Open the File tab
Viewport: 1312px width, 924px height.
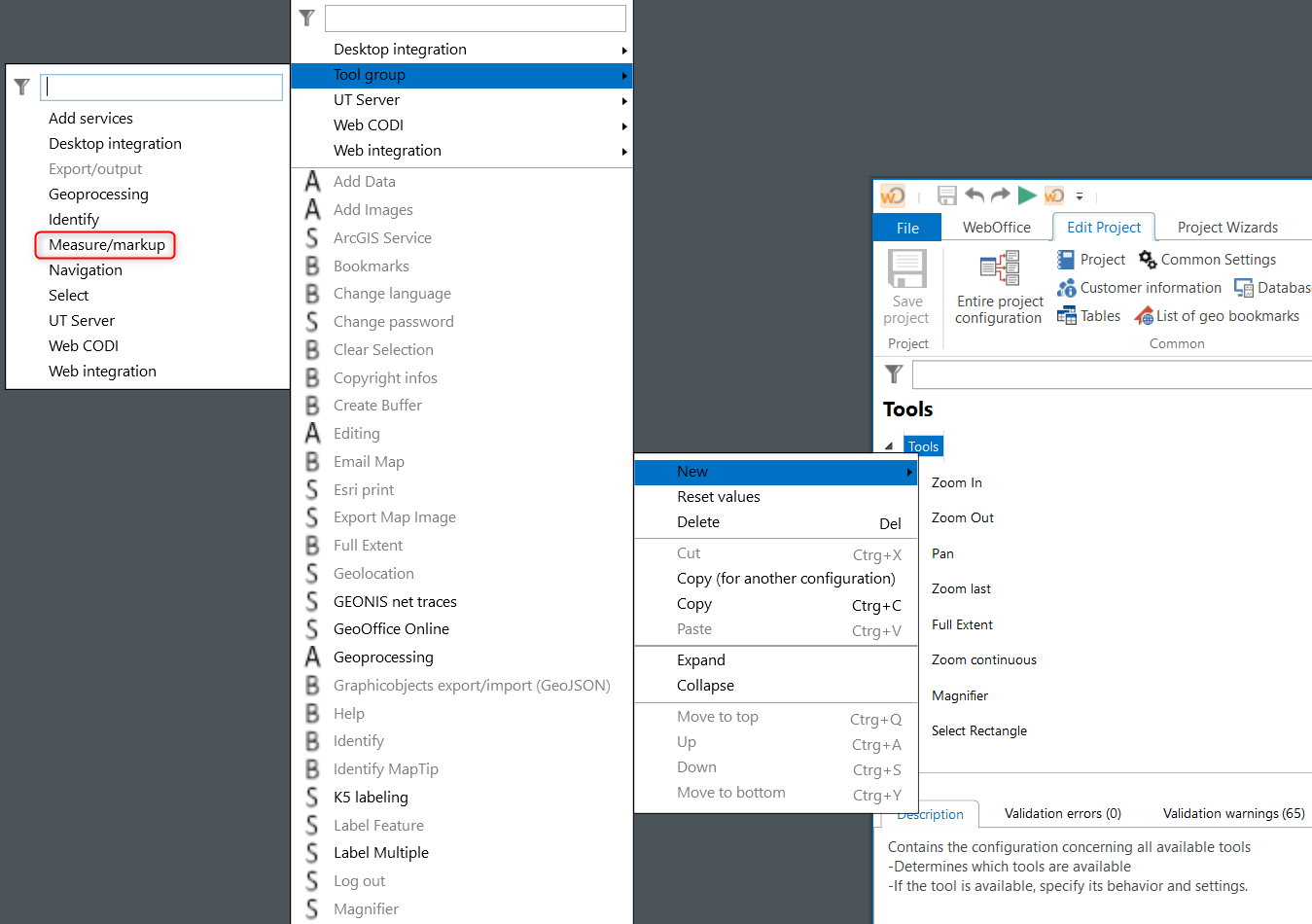tap(907, 228)
